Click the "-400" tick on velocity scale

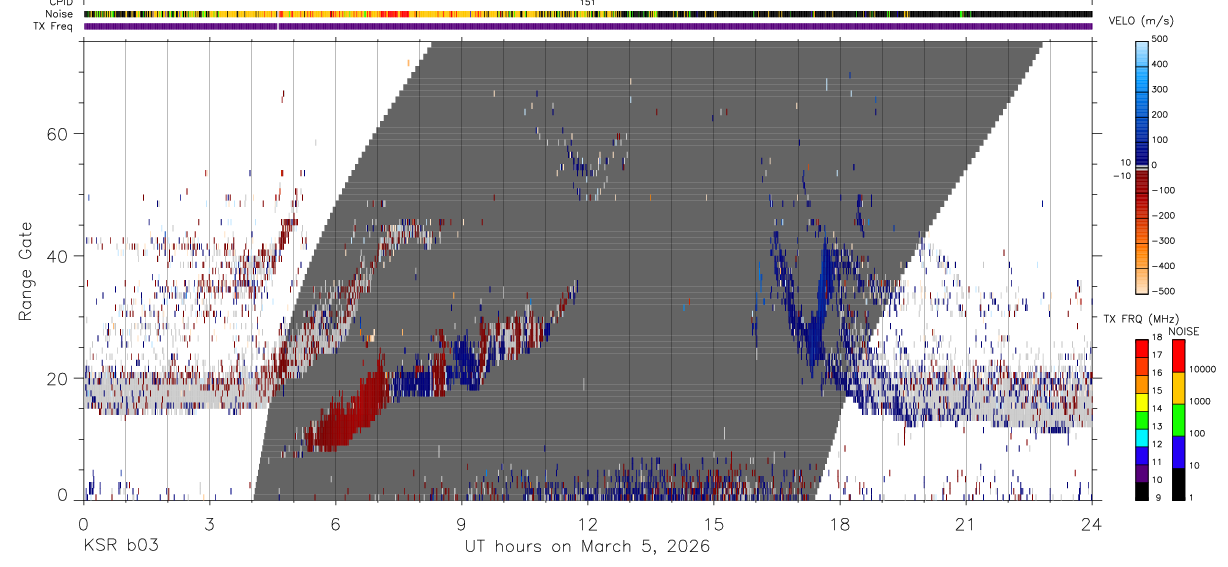[1162, 266]
